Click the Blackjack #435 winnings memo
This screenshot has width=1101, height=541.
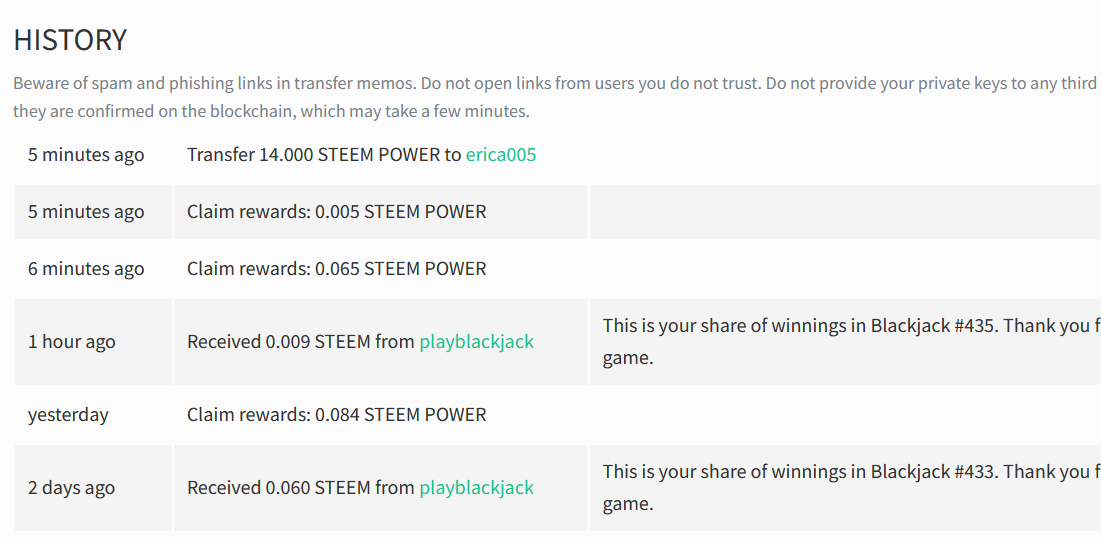tap(851, 342)
